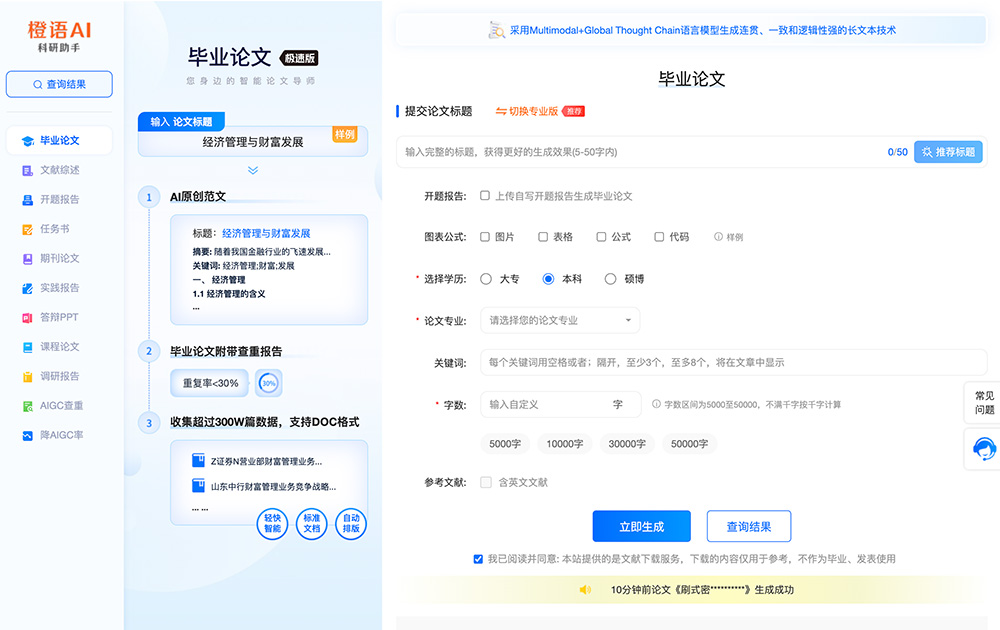
Task: Click the 期刊论文 sidebar icon
Action: click(x=27, y=259)
